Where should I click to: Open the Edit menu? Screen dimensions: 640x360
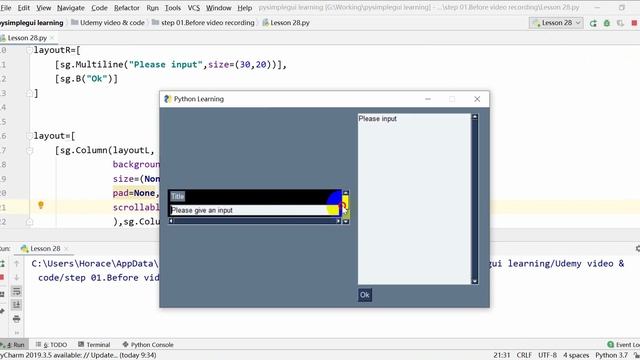pos(23,8)
